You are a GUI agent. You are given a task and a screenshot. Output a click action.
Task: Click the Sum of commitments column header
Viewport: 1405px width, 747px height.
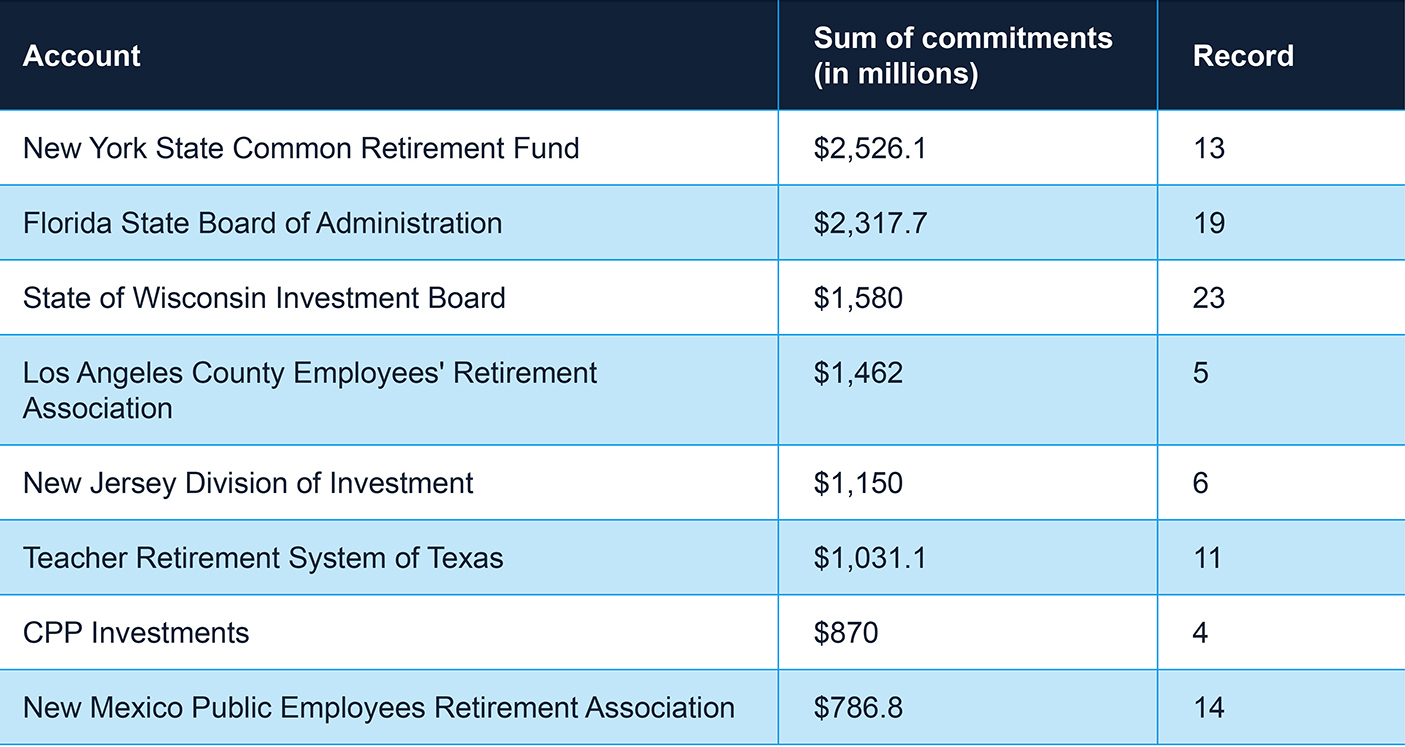962,56
